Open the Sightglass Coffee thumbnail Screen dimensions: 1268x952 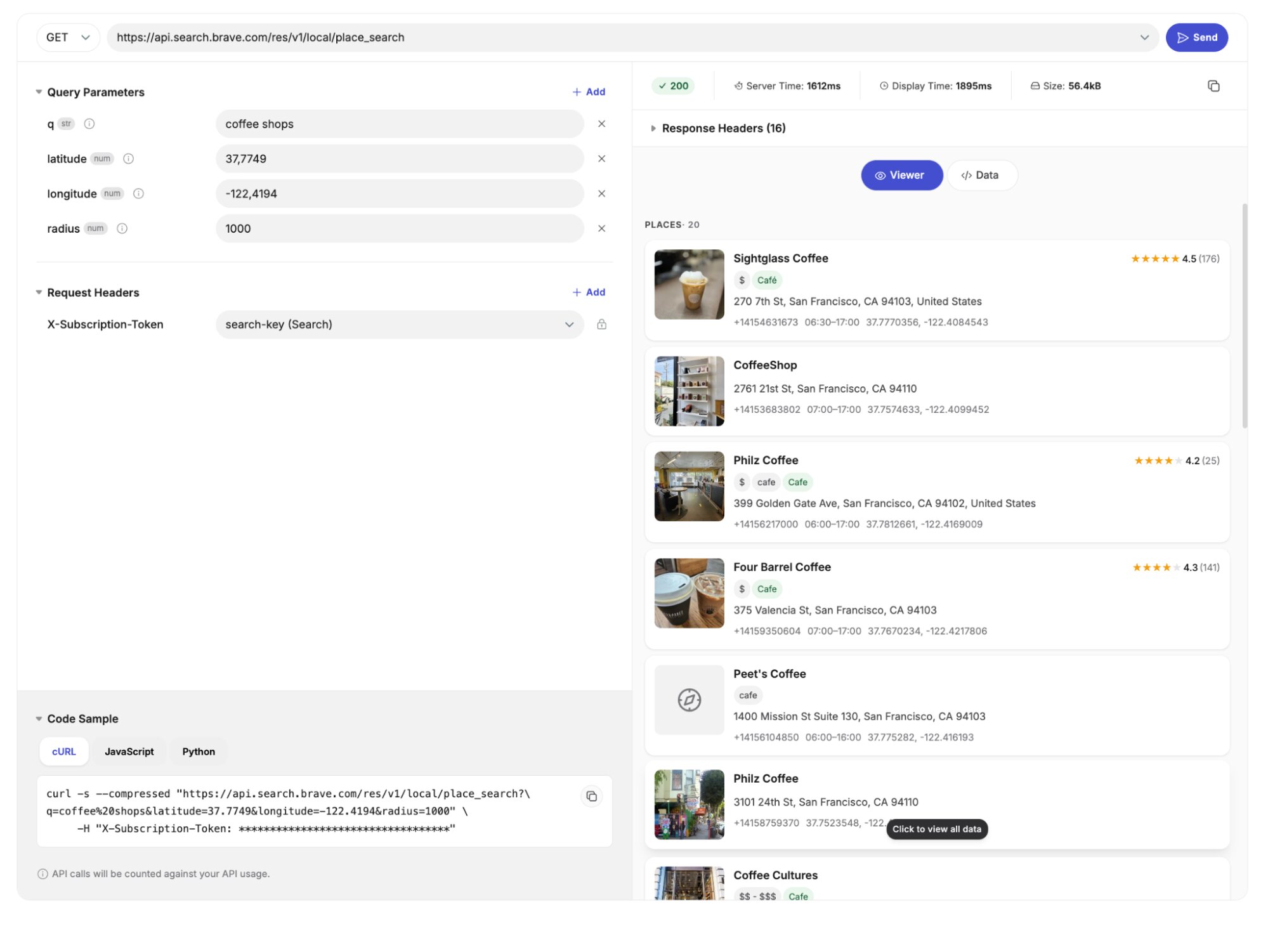coord(689,284)
